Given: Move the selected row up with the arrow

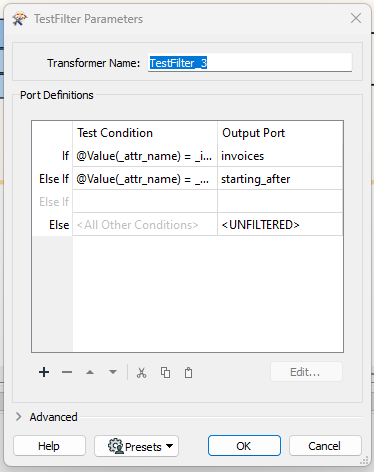Looking at the screenshot, I should coord(90,372).
